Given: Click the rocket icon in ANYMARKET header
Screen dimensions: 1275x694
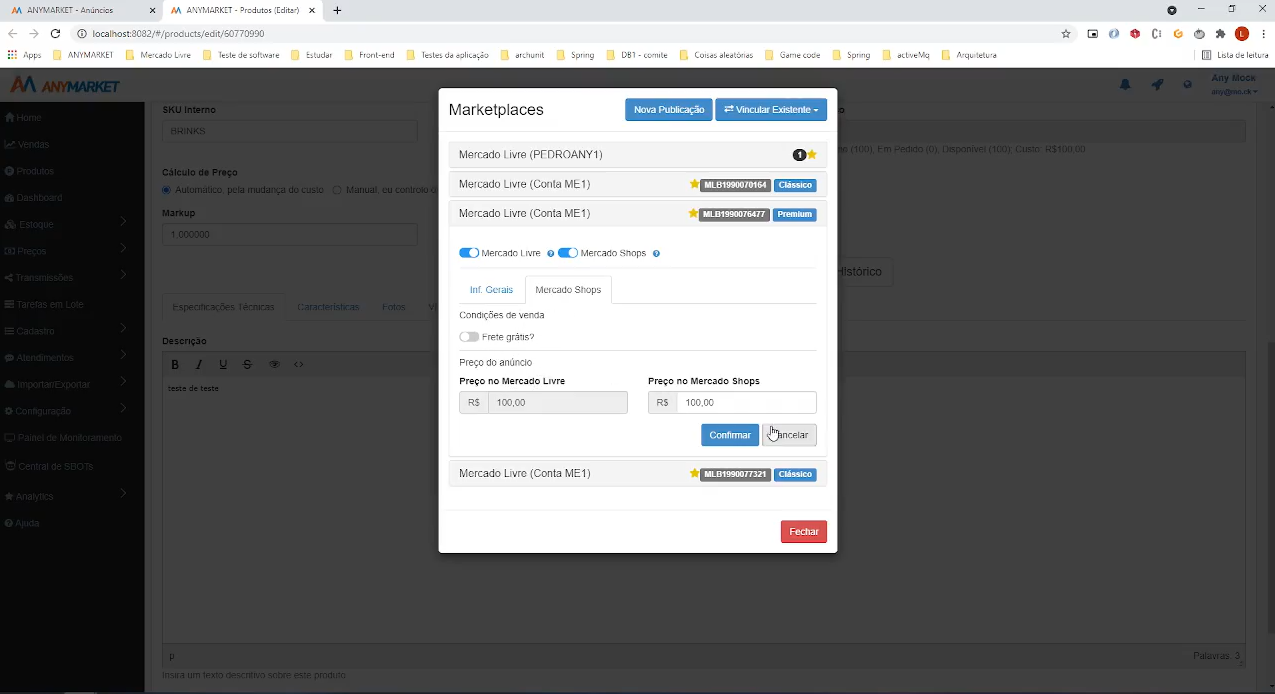Looking at the screenshot, I should (1157, 85).
